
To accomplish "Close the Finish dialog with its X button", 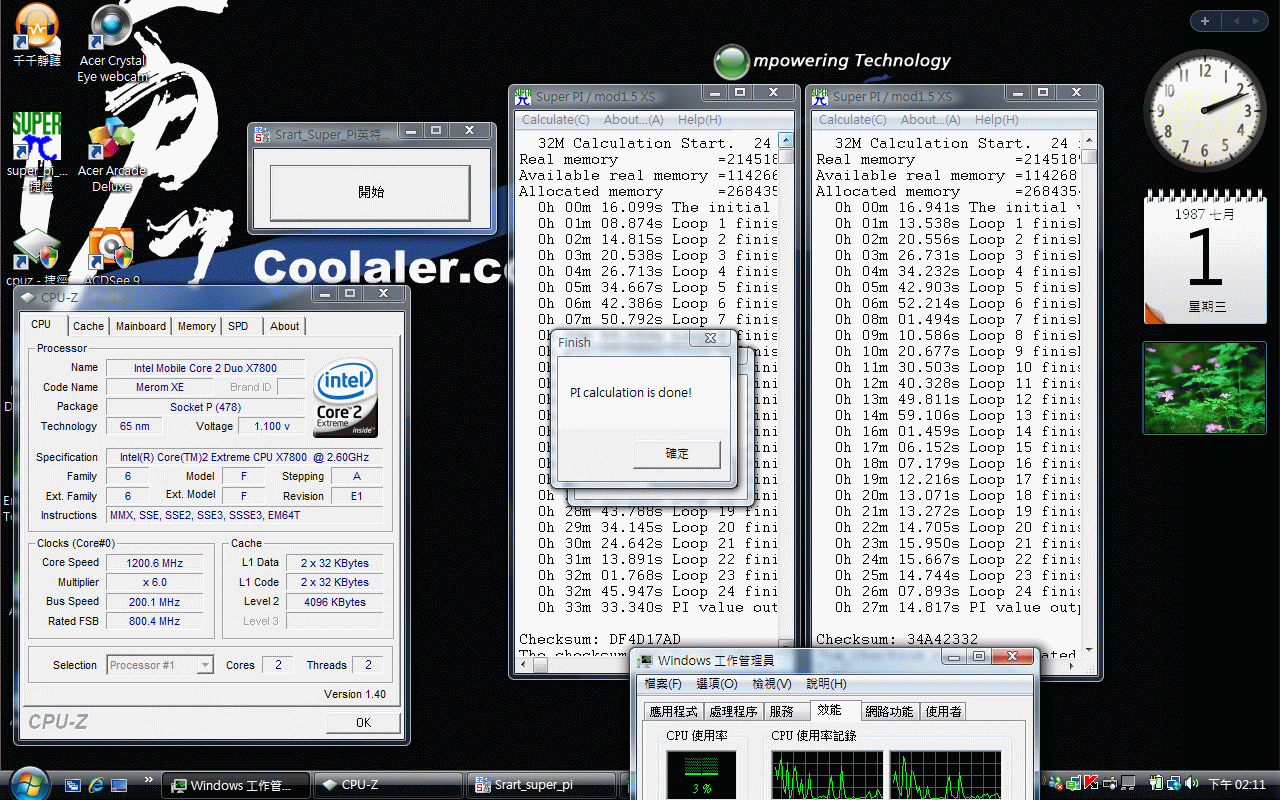I will 710,339.
